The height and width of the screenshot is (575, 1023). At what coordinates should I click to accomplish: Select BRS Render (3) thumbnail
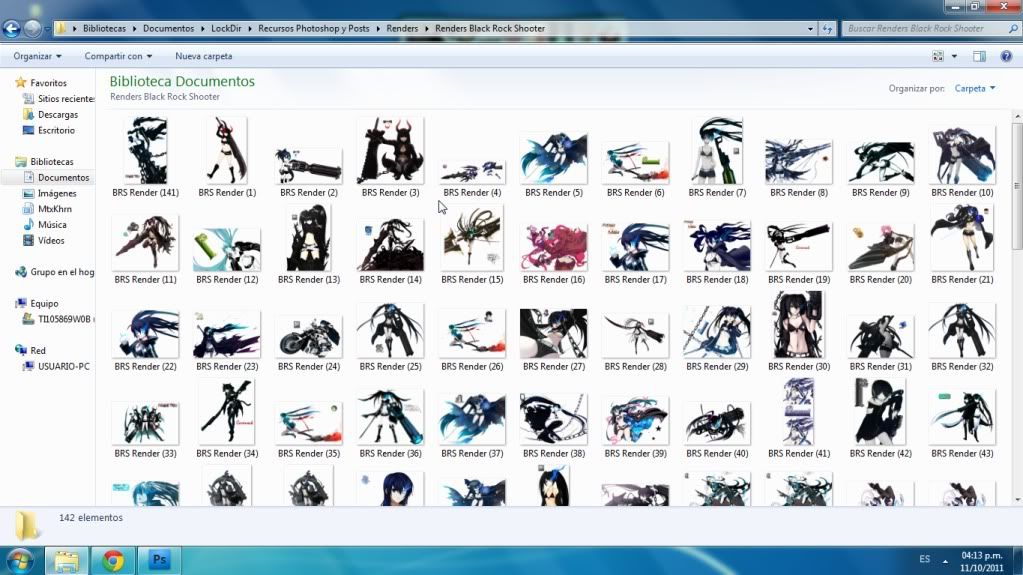[x=390, y=150]
